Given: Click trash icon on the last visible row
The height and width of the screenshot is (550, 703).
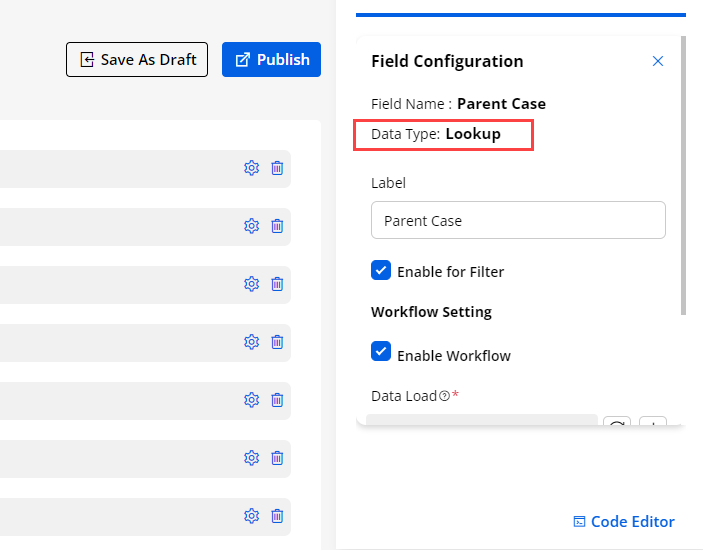Looking at the screenshot, I should click(277, 516).
